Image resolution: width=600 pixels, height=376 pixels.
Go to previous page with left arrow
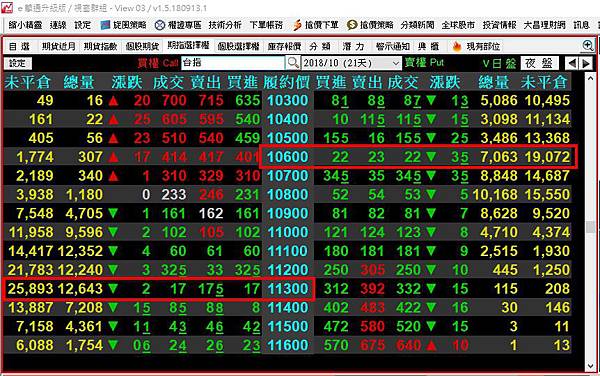tap(572, 63)
